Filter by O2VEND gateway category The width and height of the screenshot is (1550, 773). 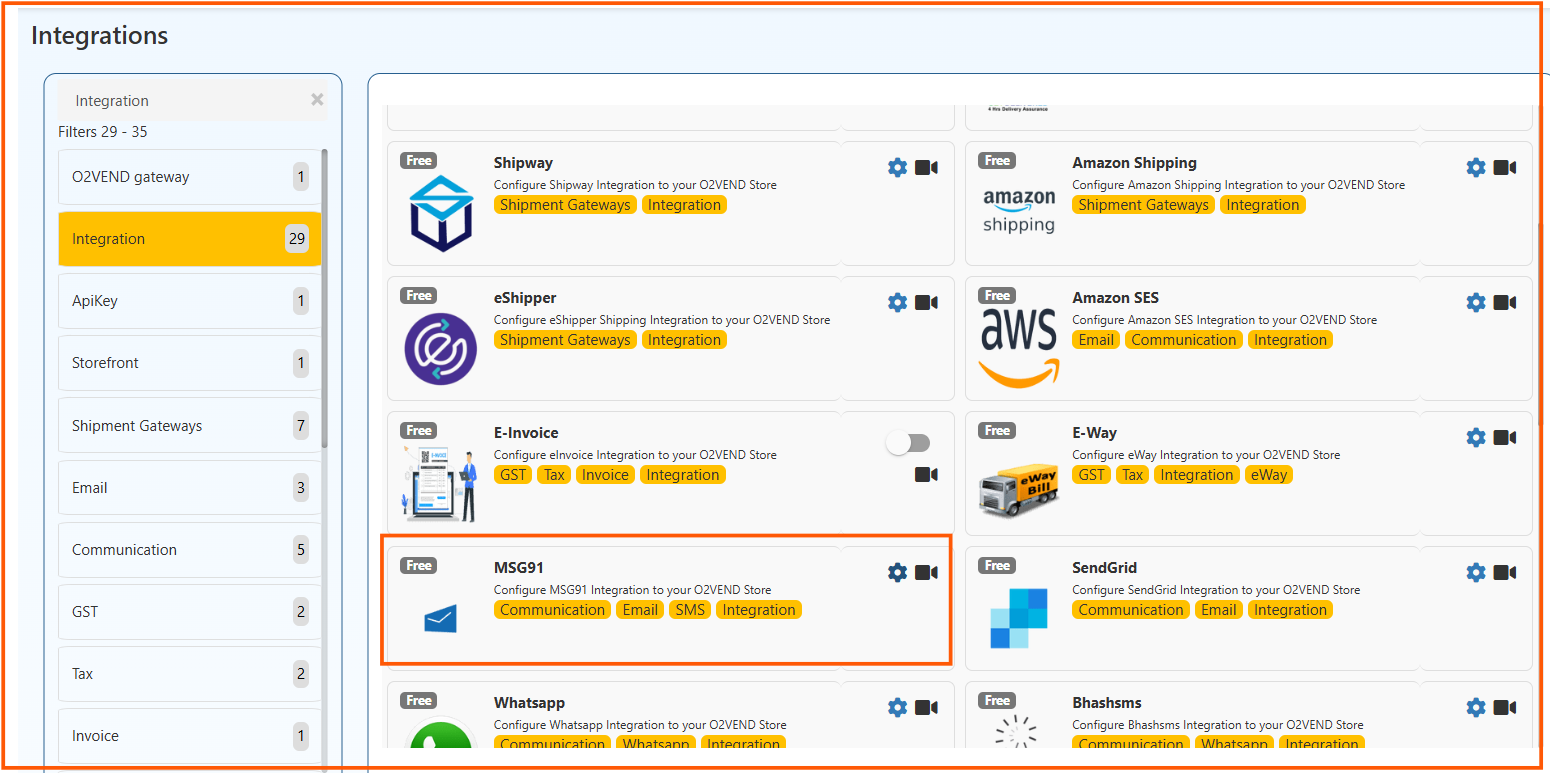[189, 177]
